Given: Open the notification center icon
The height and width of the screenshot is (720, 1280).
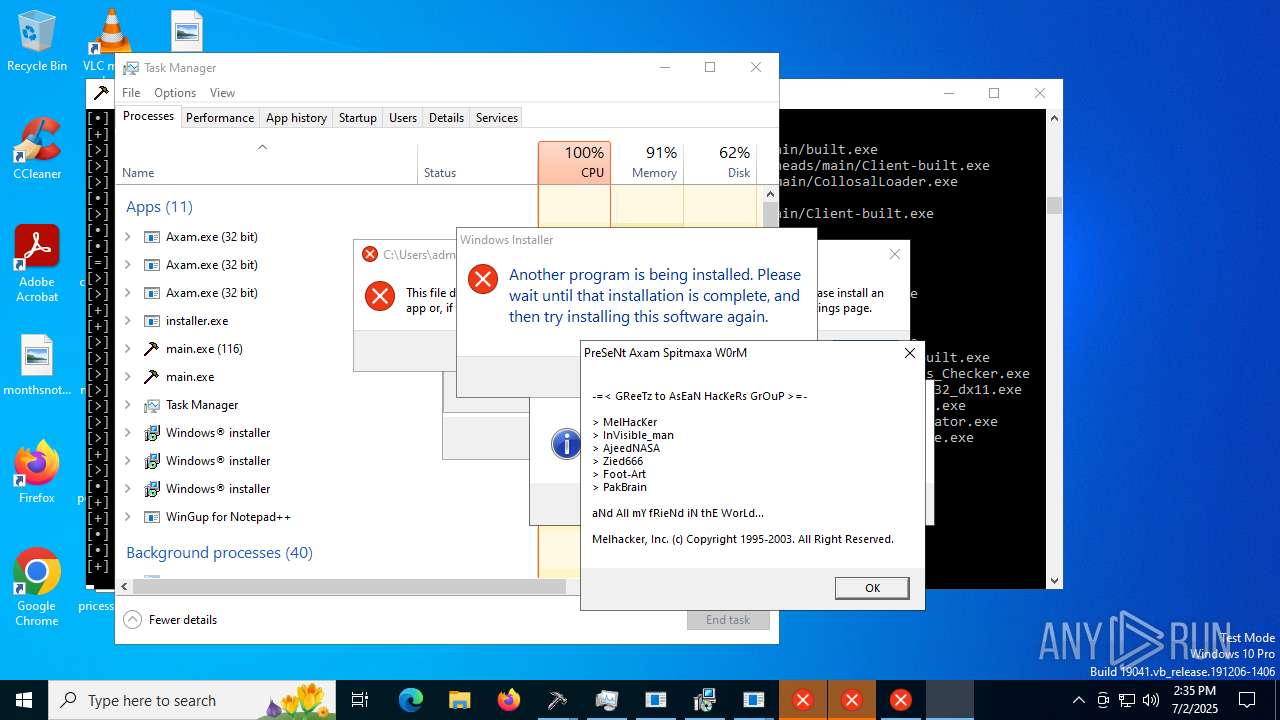Looking at the screenshot, I should pos(1247,700).
